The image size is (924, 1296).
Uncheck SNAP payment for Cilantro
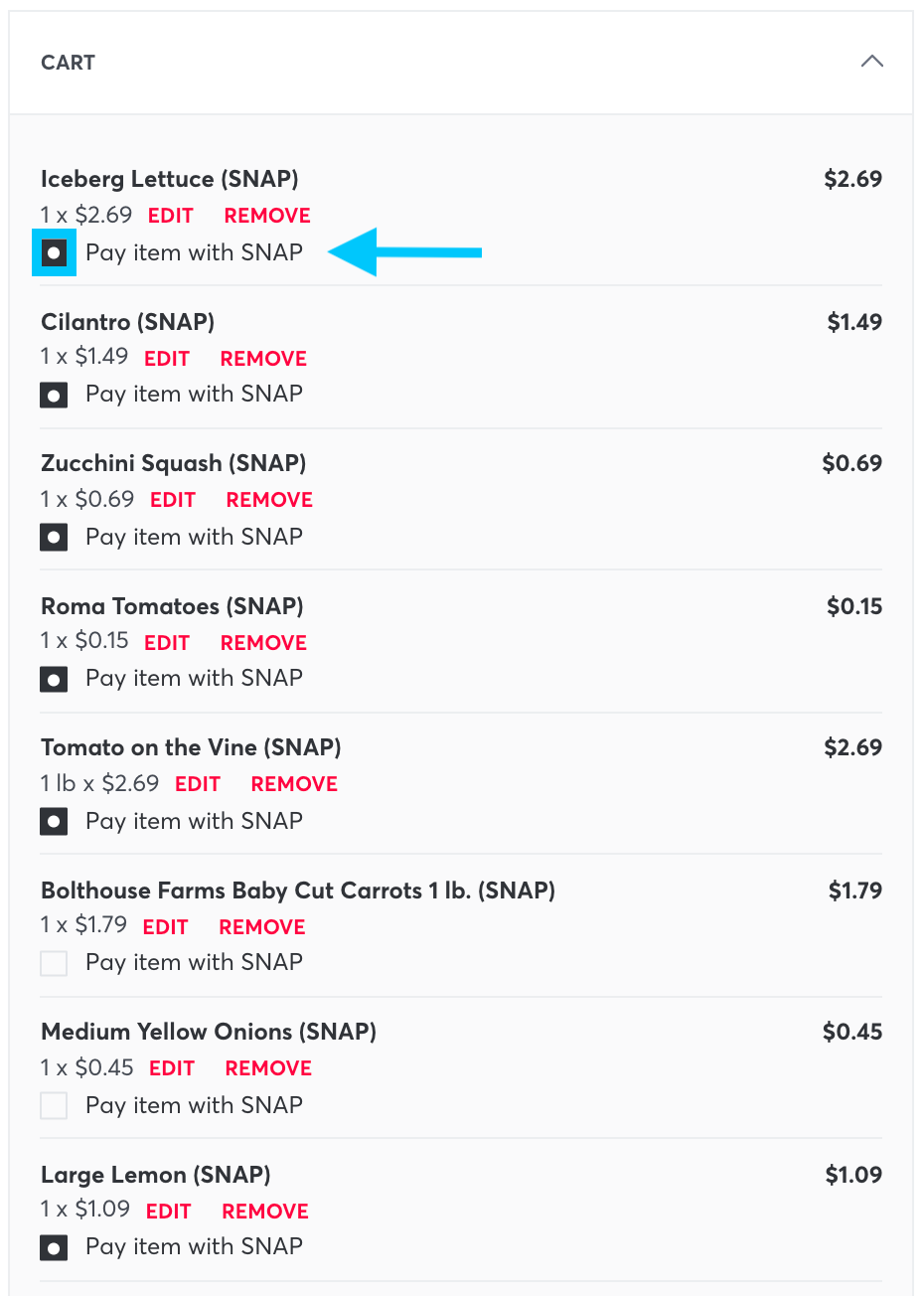[x=54, y=395]
